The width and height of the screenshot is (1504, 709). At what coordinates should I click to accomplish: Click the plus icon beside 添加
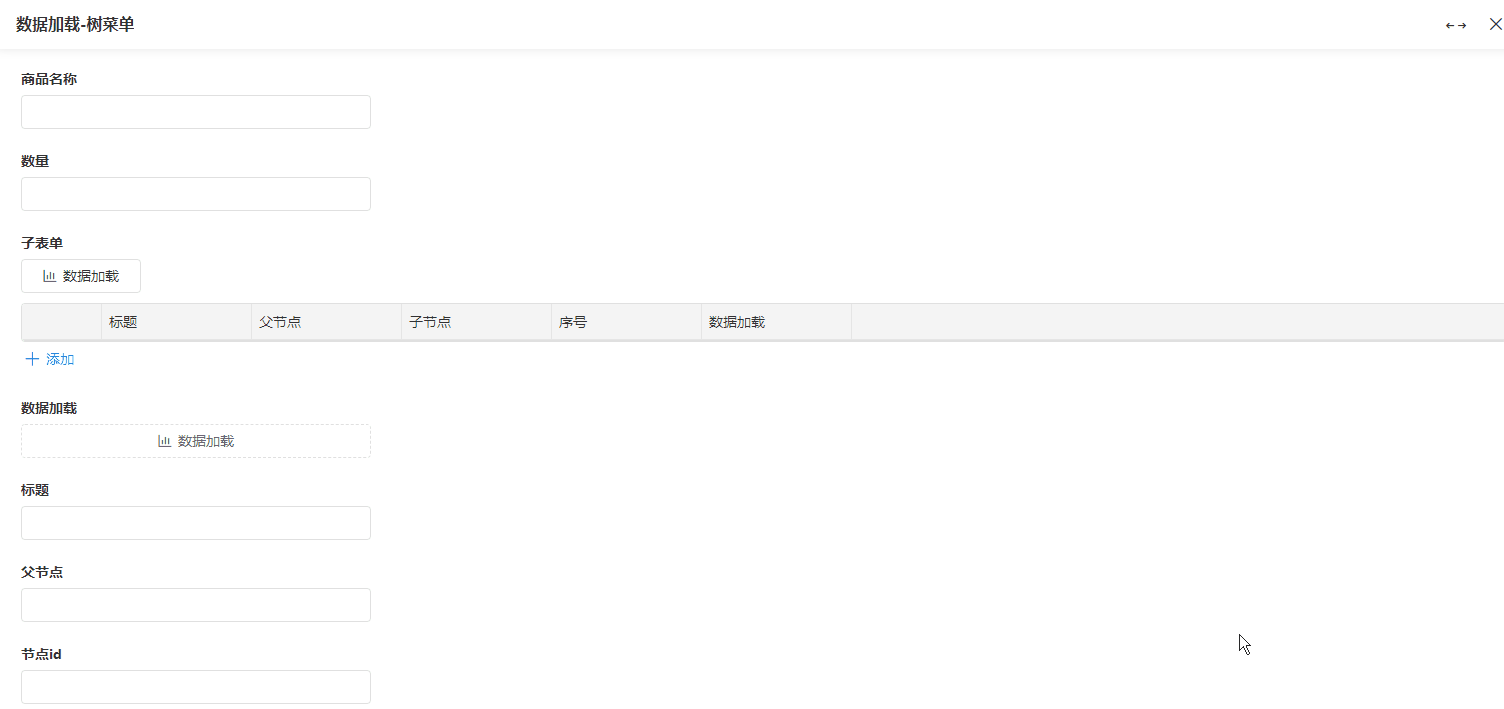click(32, 359)
